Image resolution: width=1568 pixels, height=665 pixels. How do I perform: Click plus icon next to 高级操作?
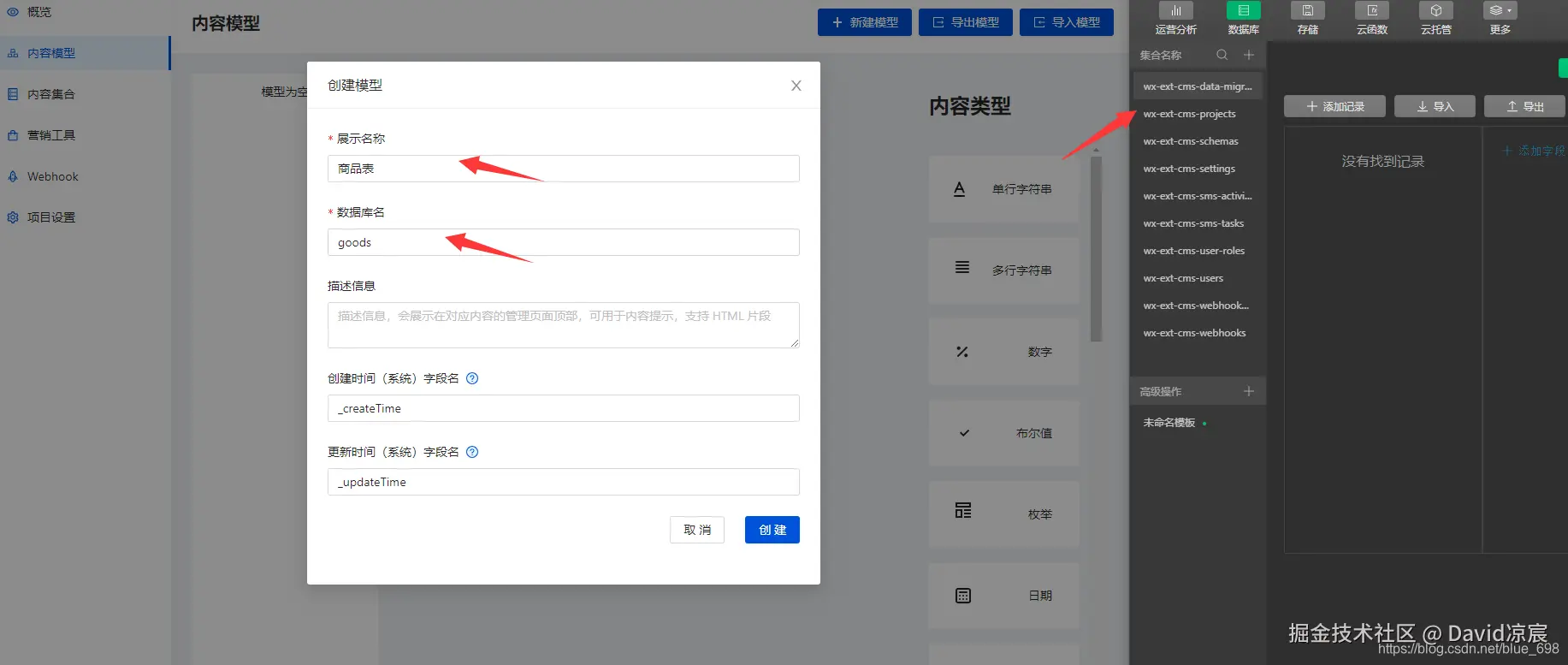pyautogui.click(x=1249, y=391)
